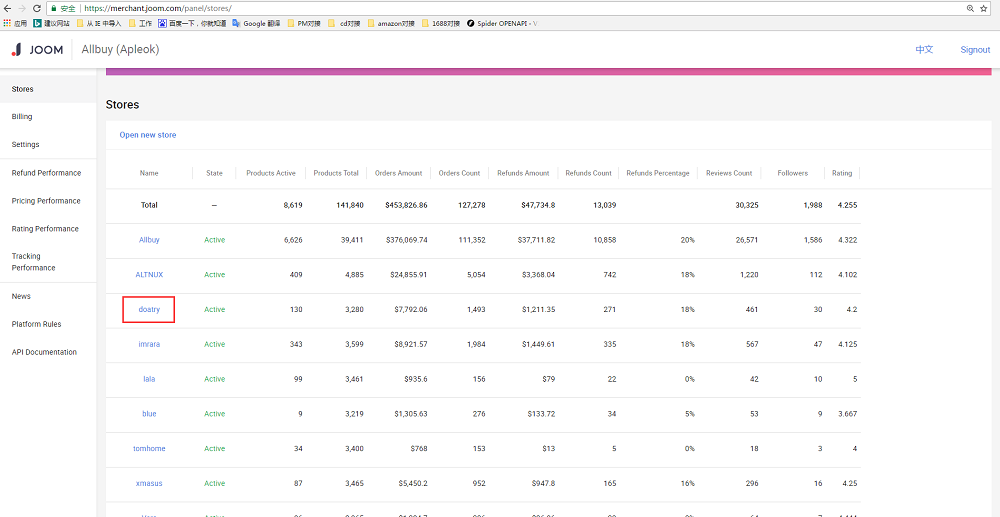Sort by Orders Amount column header
1000x517 pixels.
coord(398,173)
